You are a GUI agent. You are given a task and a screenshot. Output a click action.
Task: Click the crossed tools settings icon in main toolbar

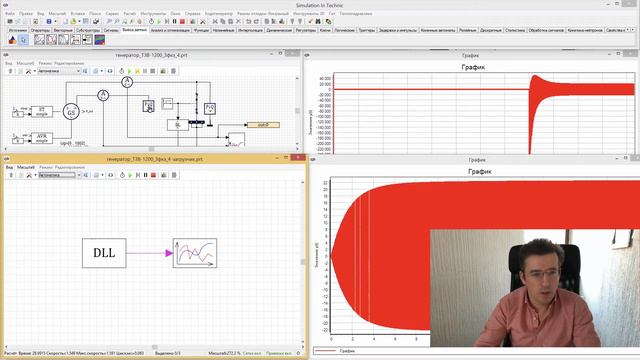[202, 21]
